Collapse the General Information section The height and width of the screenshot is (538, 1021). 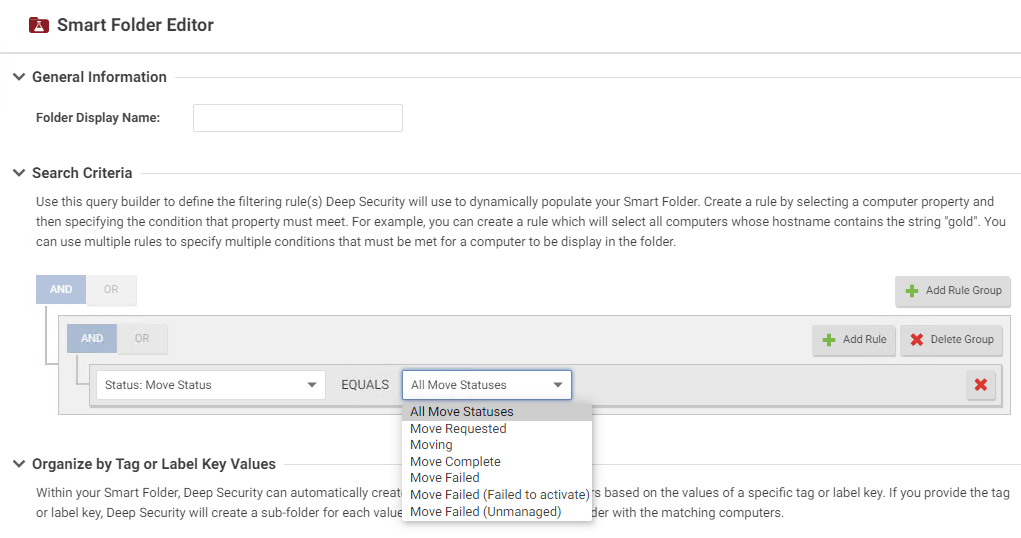coord(19,77)
